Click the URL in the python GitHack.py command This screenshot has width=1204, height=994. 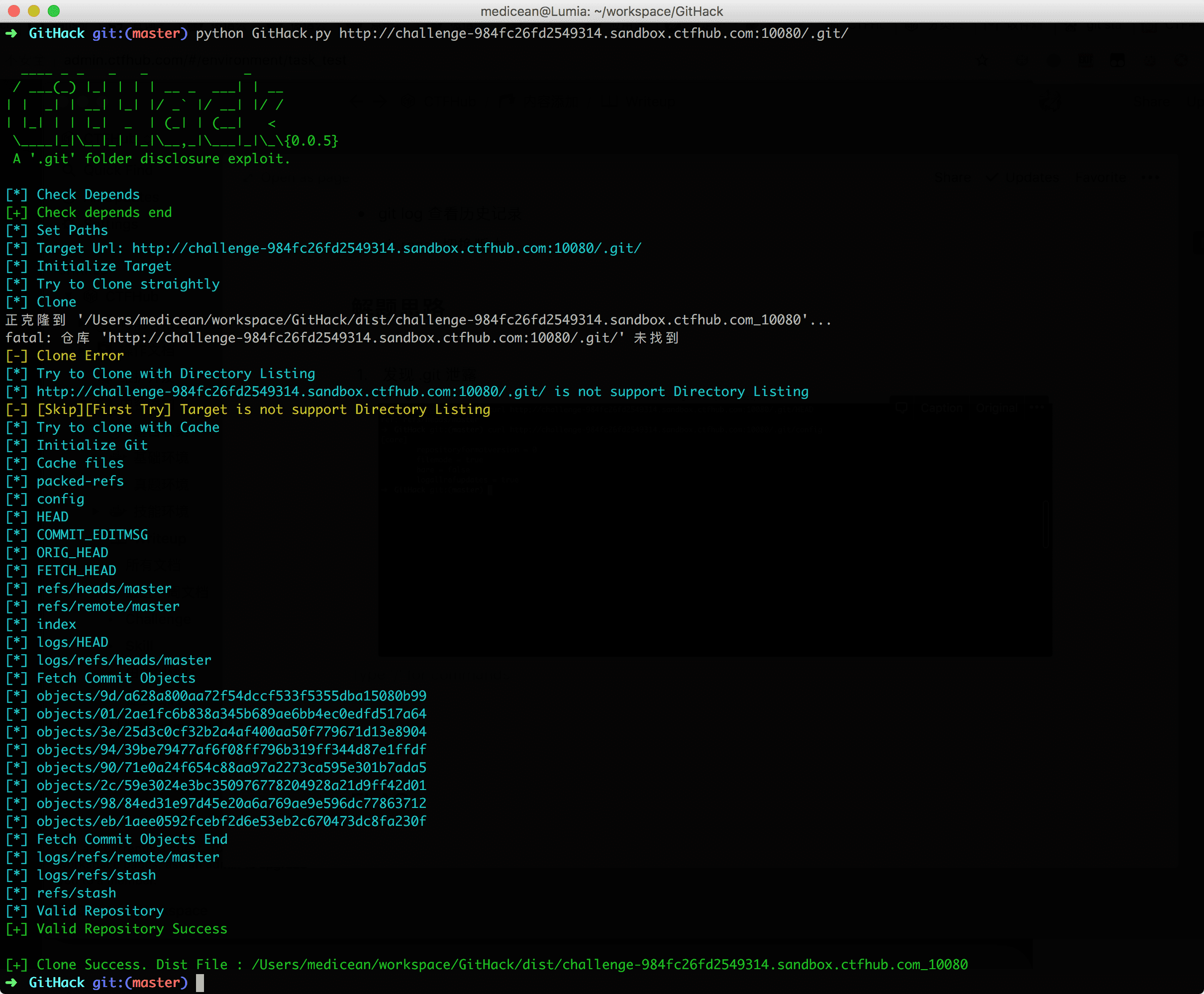pos(593,34)
